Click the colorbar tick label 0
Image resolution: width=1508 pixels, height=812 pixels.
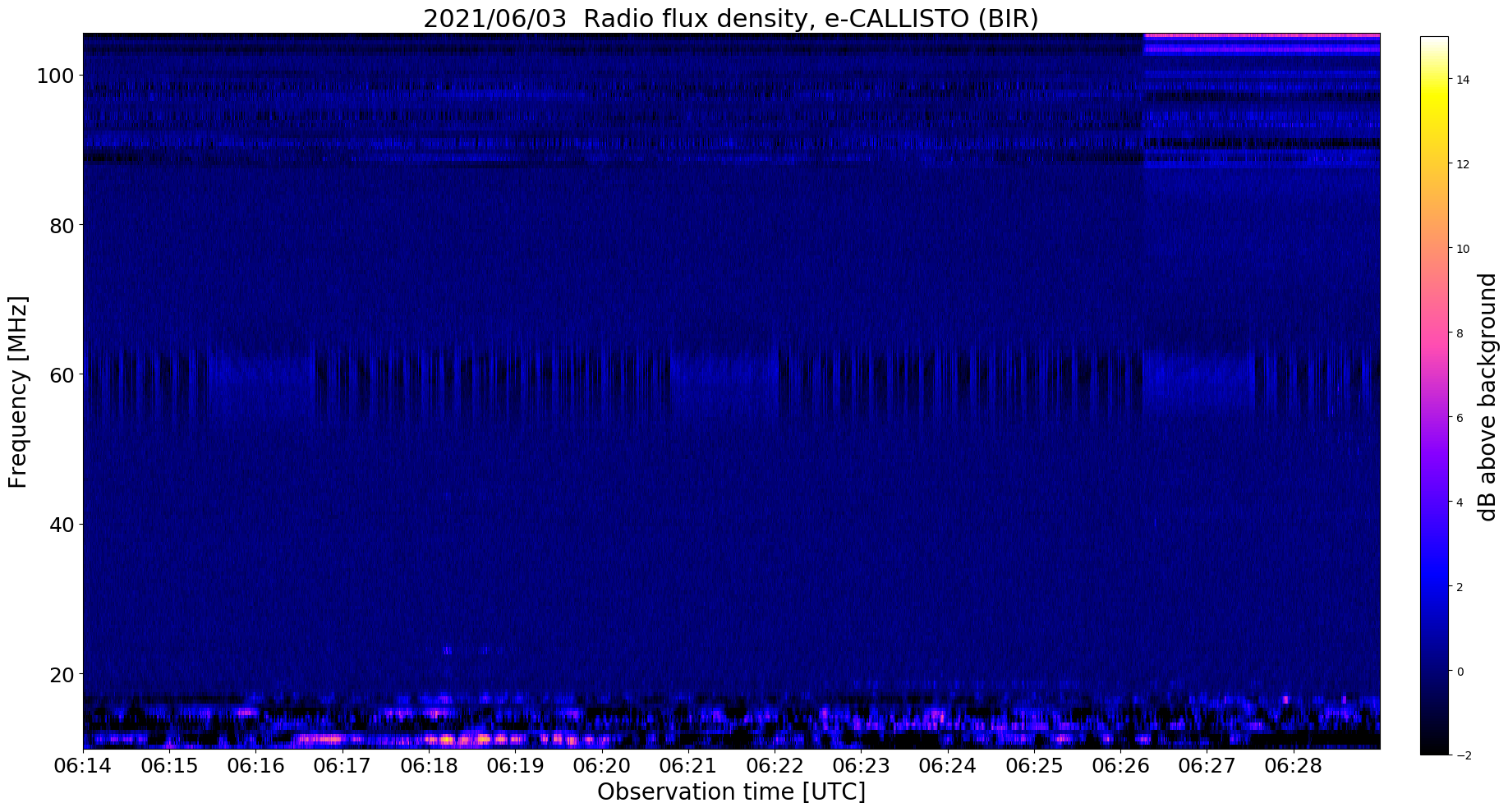click(x=1460, y=672)
